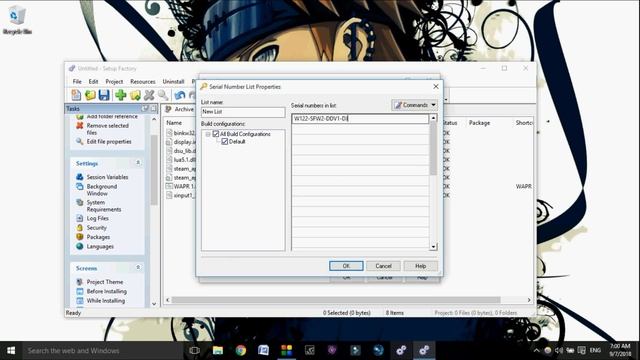Screen dimensions: 640x360
Task: Select the lua5.1.dll file row
Action: pyautogui.click(x=181, y=160)
